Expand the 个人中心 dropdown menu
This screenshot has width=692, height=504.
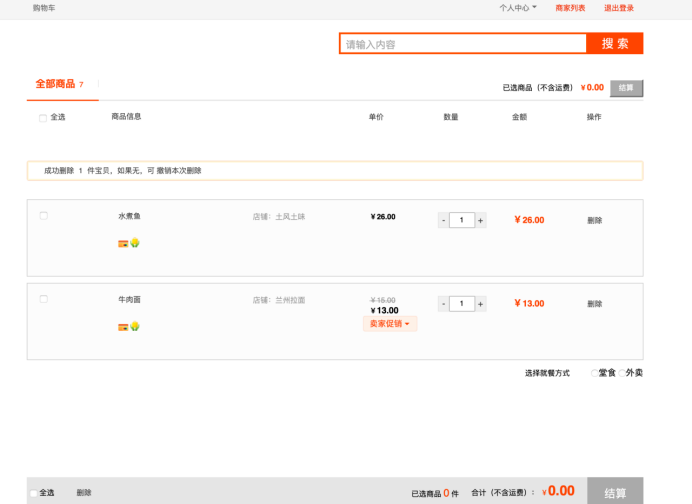click(517, 8)
